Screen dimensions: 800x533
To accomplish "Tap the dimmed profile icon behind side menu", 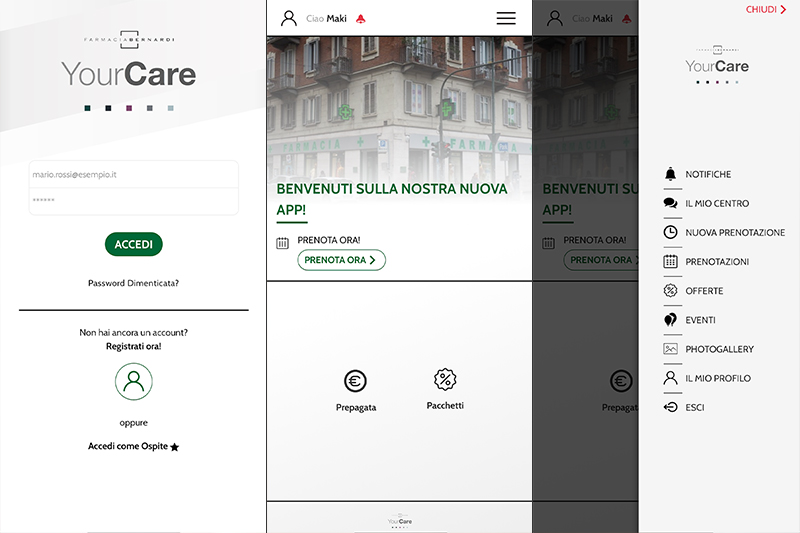I will [x=555, y=18].
